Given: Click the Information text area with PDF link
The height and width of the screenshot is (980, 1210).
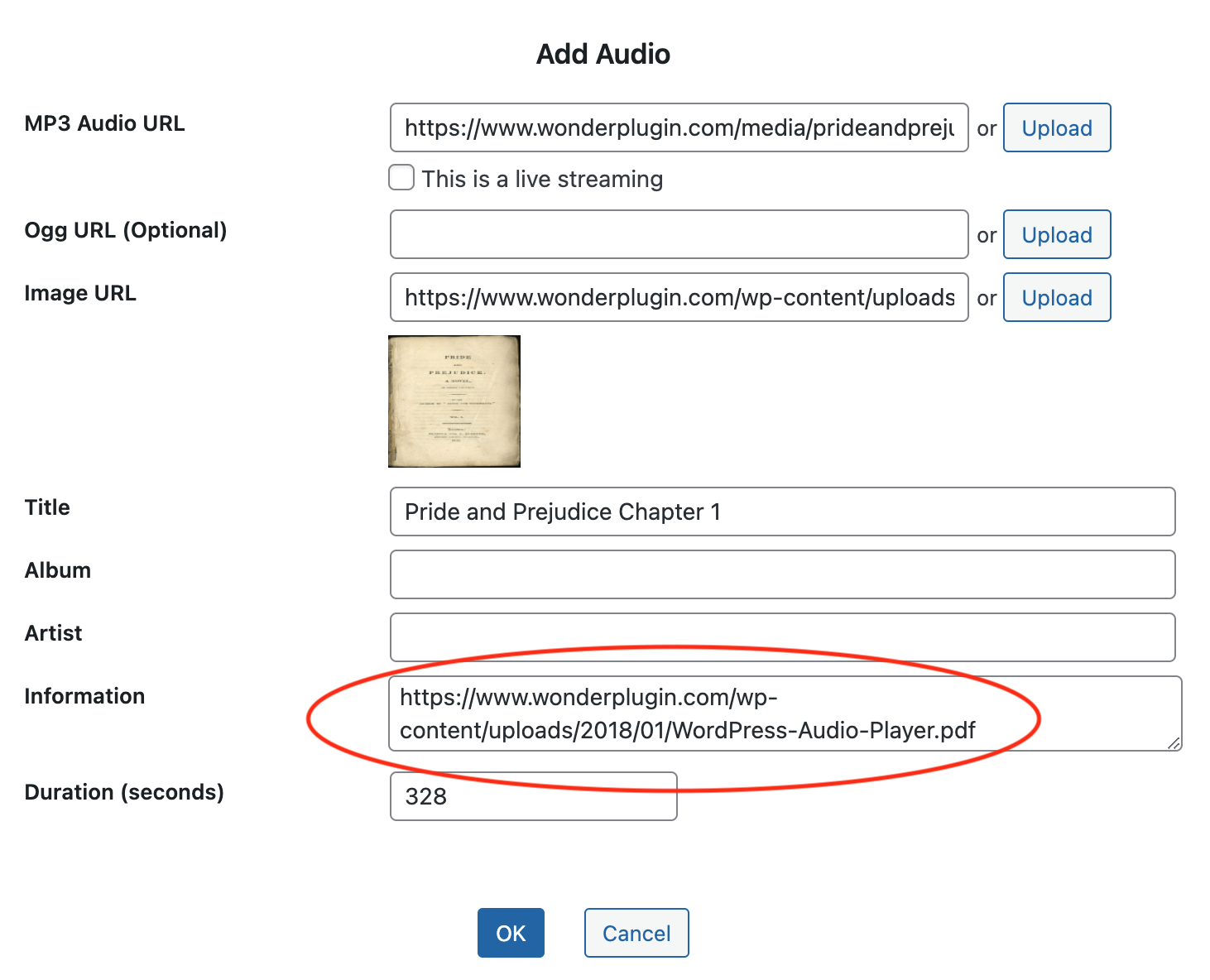Looking at the screenshot, I should (x=782, y=713).
